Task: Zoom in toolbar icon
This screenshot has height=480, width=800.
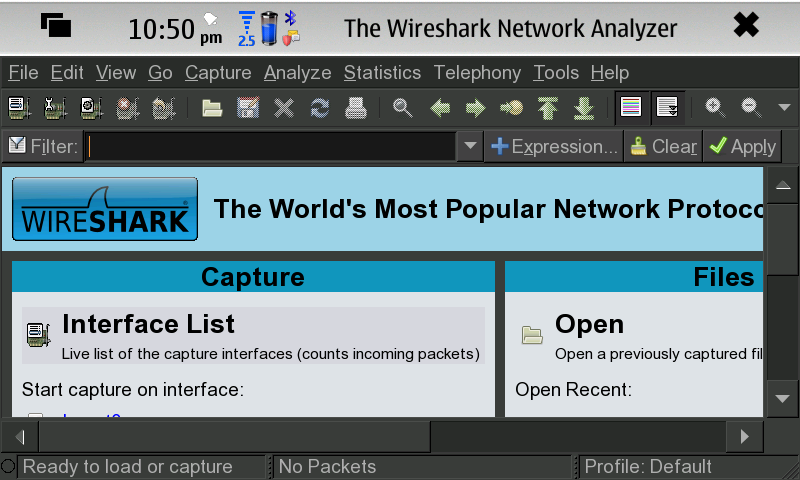Action: [715, 108]
